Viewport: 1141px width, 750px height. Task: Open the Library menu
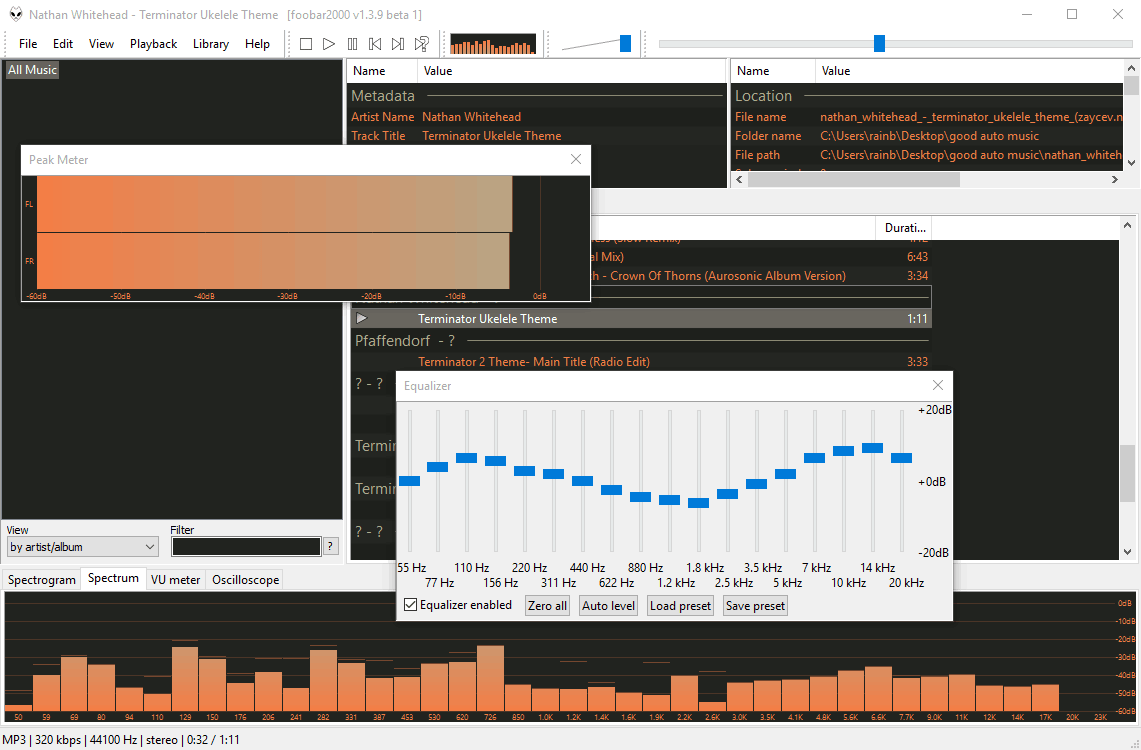[211, 44]
